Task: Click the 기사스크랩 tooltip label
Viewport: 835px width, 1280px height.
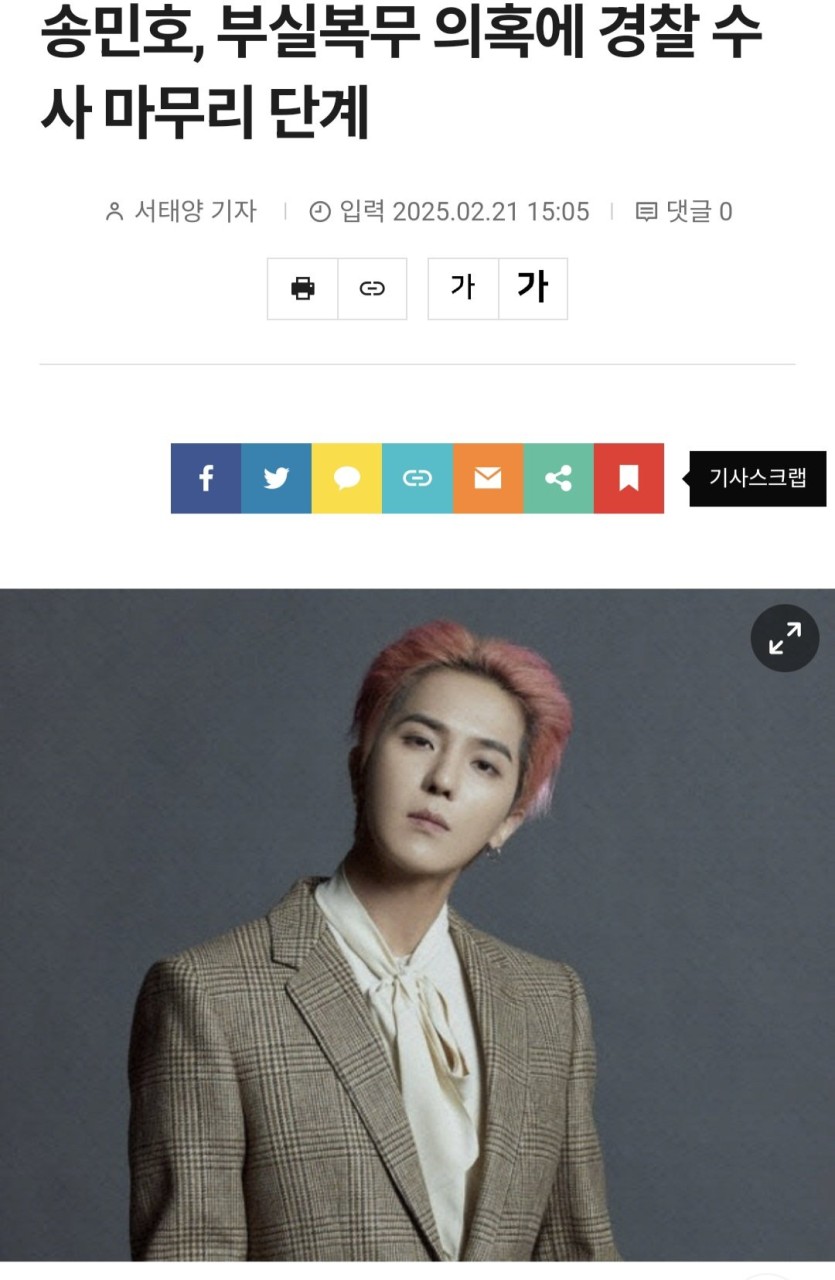Action: coord(758,478)
